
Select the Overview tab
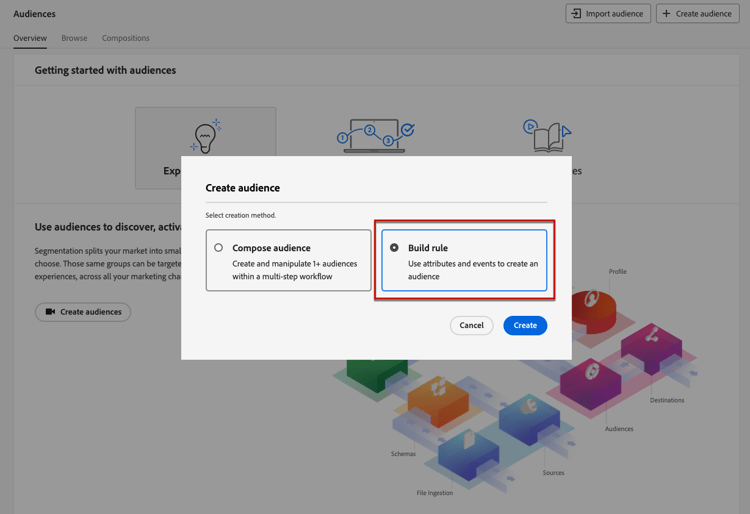(x=30, y=38)
